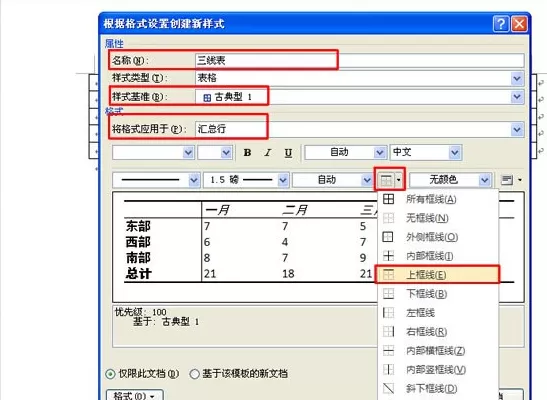This screenshot has width=547, height=400.
Task: Click the 总计 row in preview table
Action: click(138, 273)
